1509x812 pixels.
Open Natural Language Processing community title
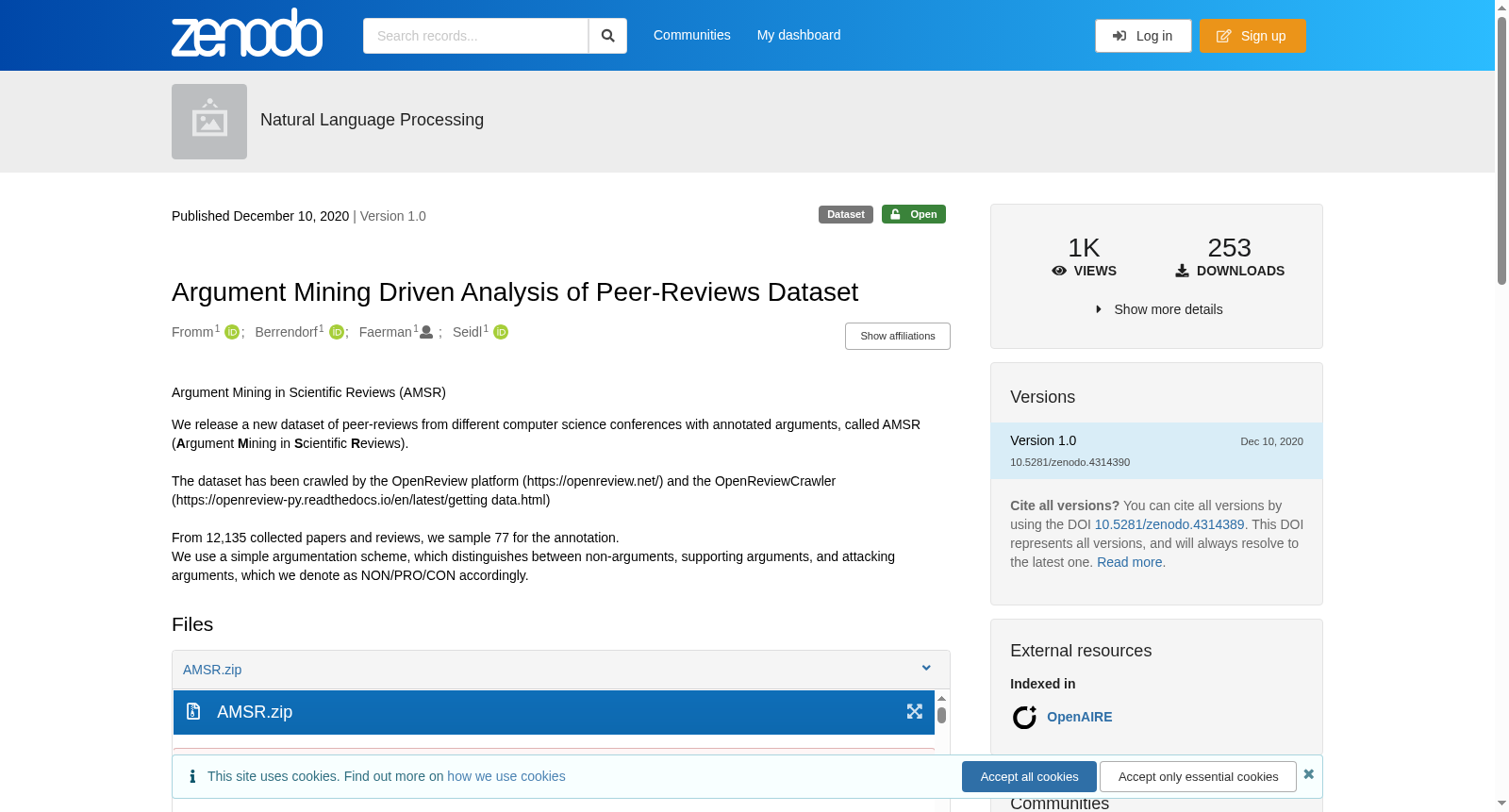tap(372, 120)
